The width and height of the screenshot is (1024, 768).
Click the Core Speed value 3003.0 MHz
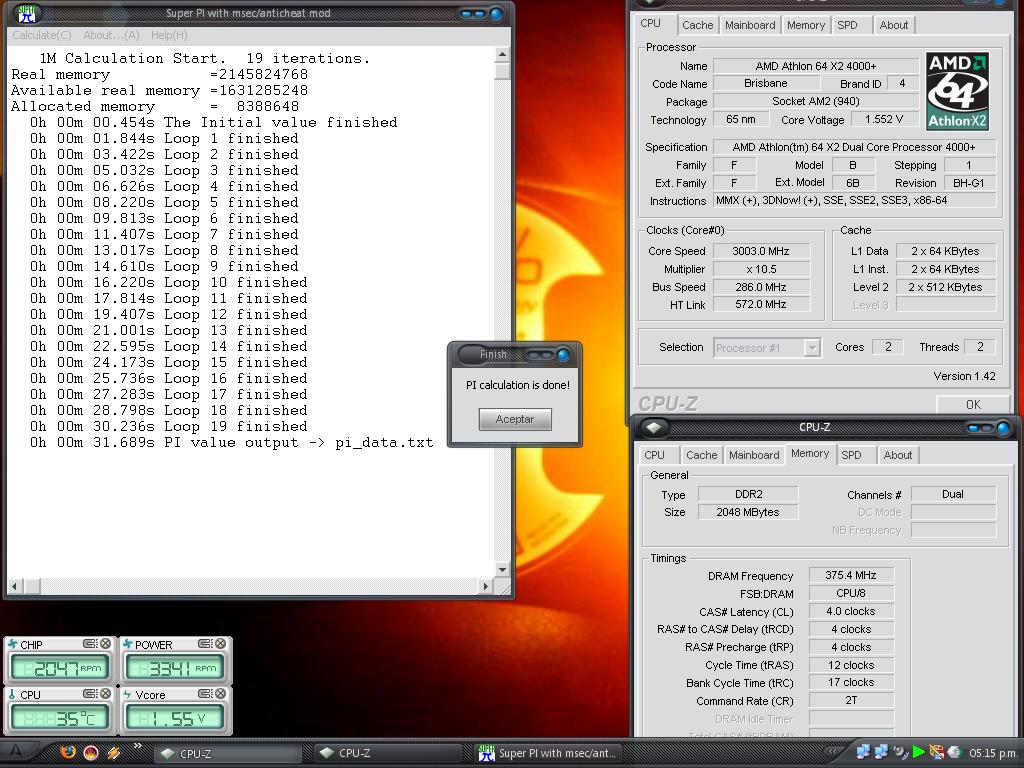click(x=761, y=251)
